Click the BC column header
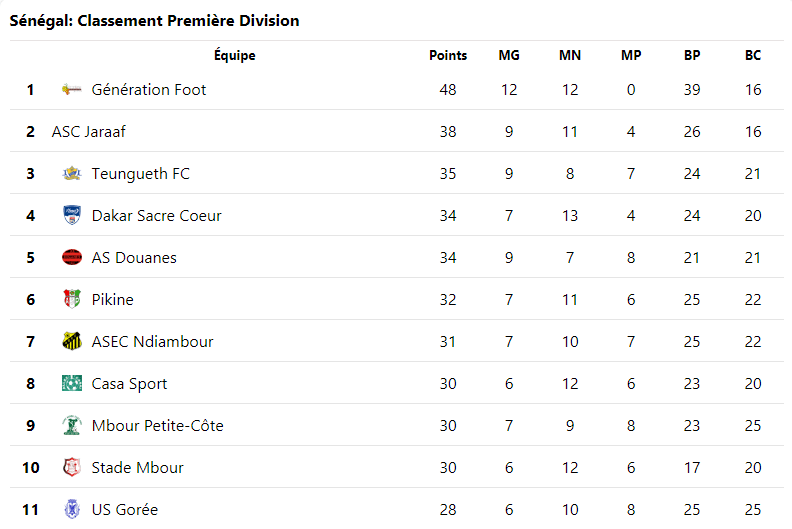Viewport: 792px width, 529px height. pos(753,56)
